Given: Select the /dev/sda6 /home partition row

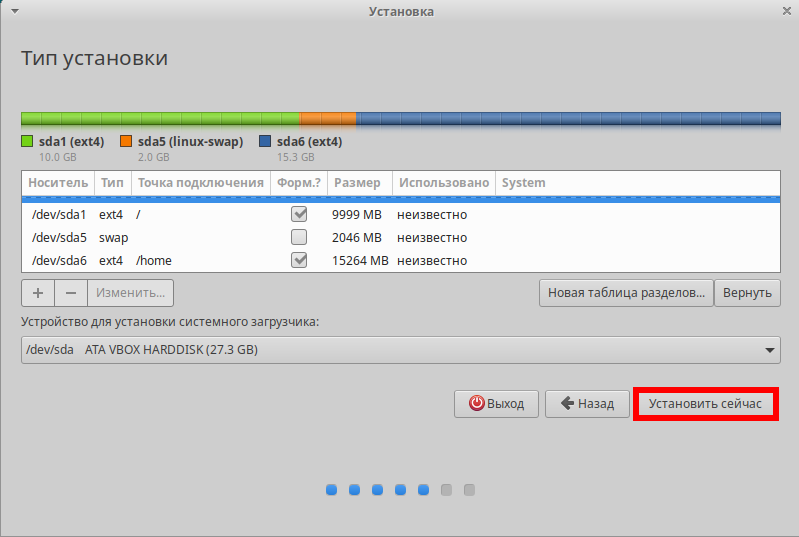Looking at the screenshot, I should [x=401, y=260].
